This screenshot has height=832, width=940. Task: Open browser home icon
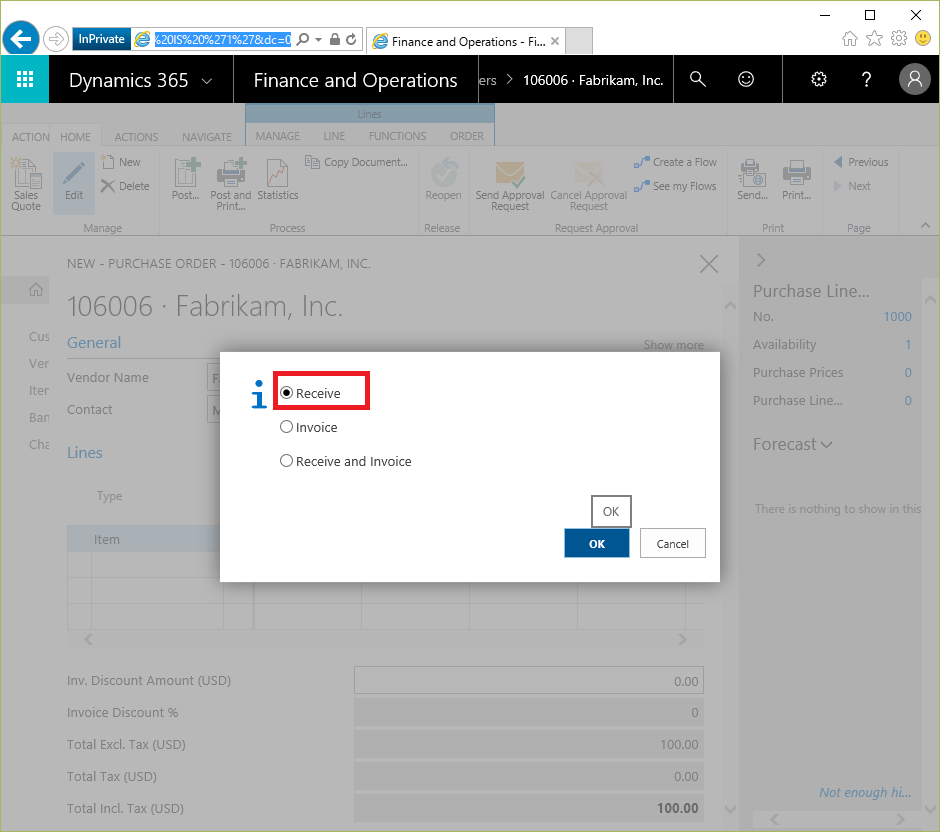tap(849, 39)
